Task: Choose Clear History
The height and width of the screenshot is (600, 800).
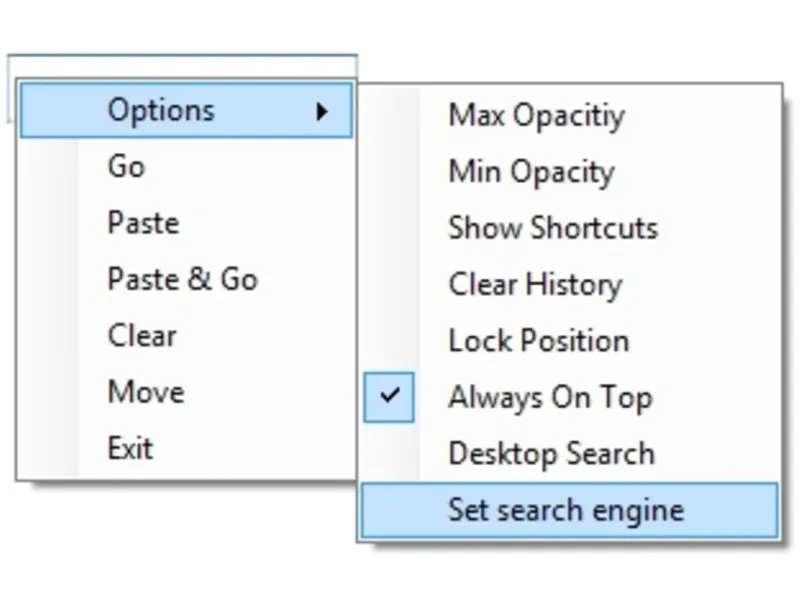Action: (535, 284)
